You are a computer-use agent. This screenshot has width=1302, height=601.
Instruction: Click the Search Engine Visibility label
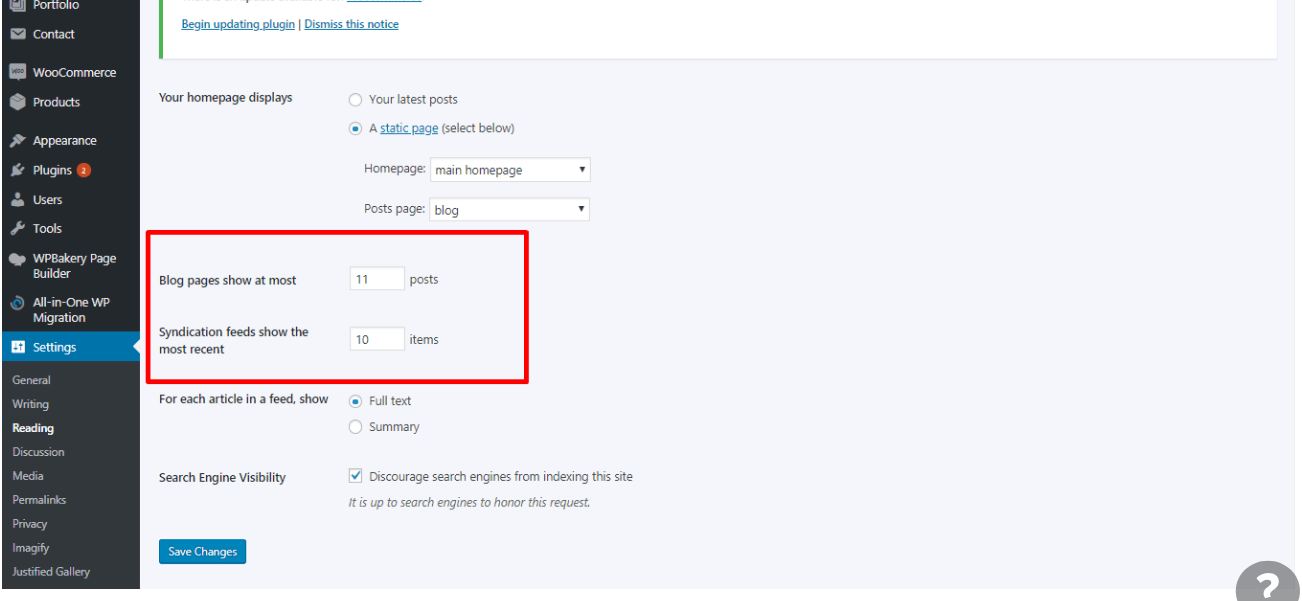pyautogui.click(x=222, y=478)
